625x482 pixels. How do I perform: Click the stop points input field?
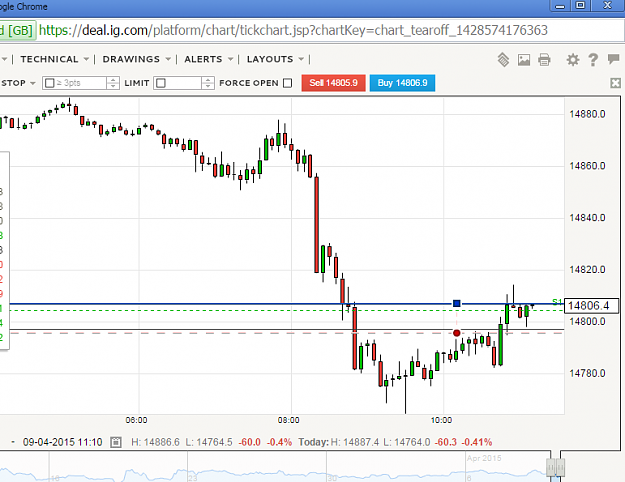tap(81, 83)
